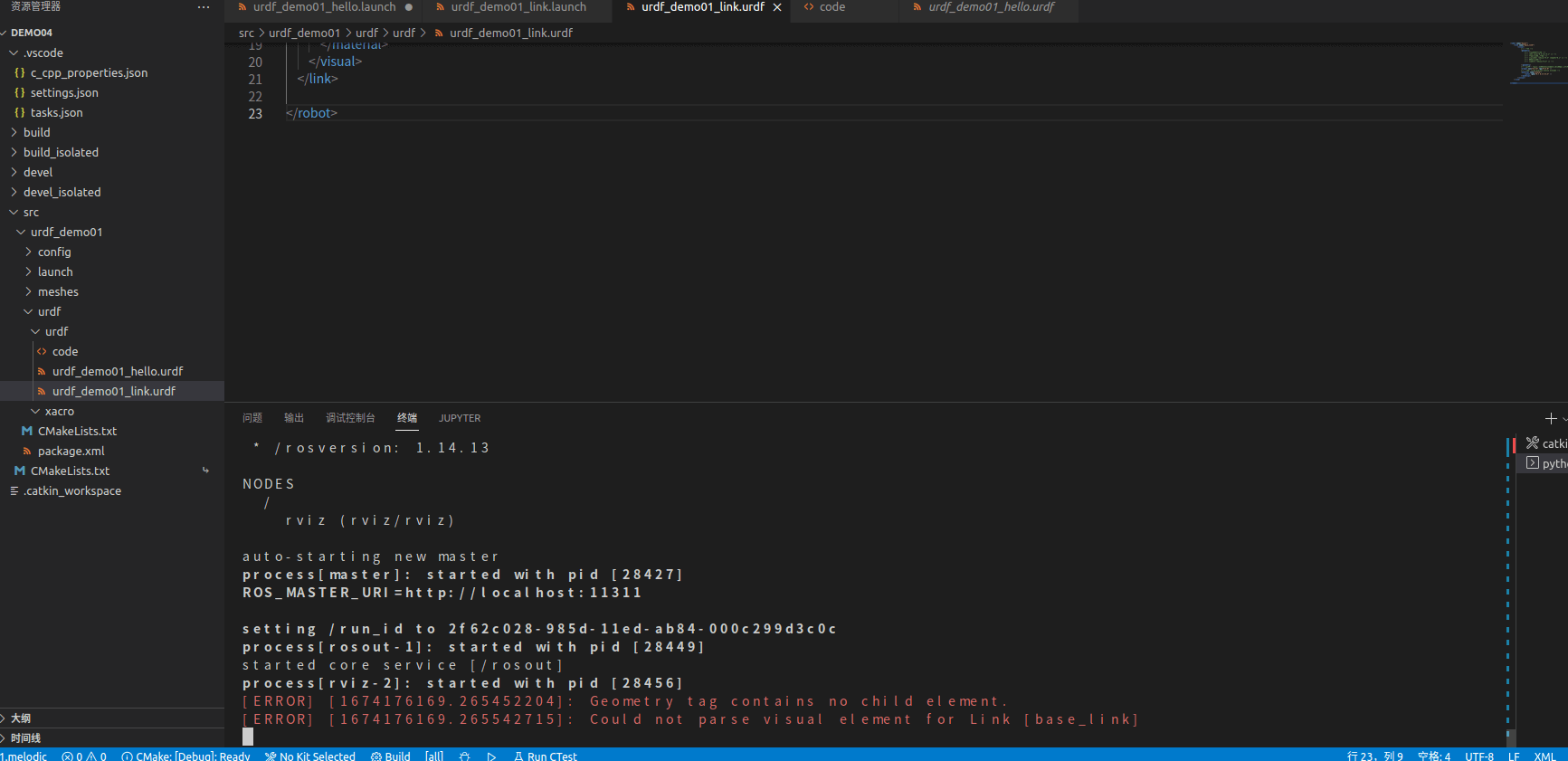Change the [all] build target

click(434, 756)
